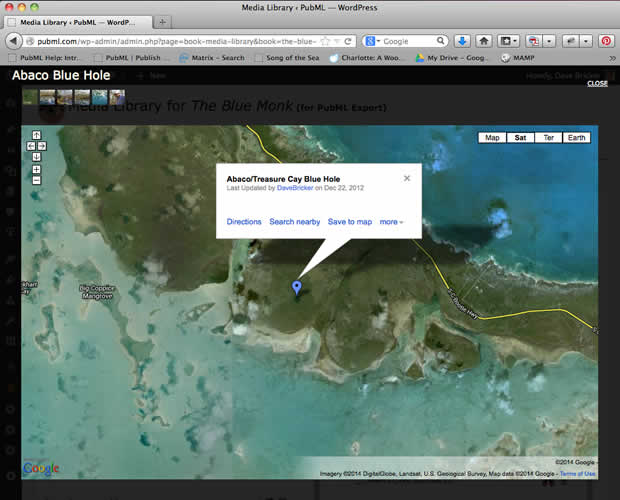Pan the map down with the arrow button
620x500 pixels.
coord(37,157)
